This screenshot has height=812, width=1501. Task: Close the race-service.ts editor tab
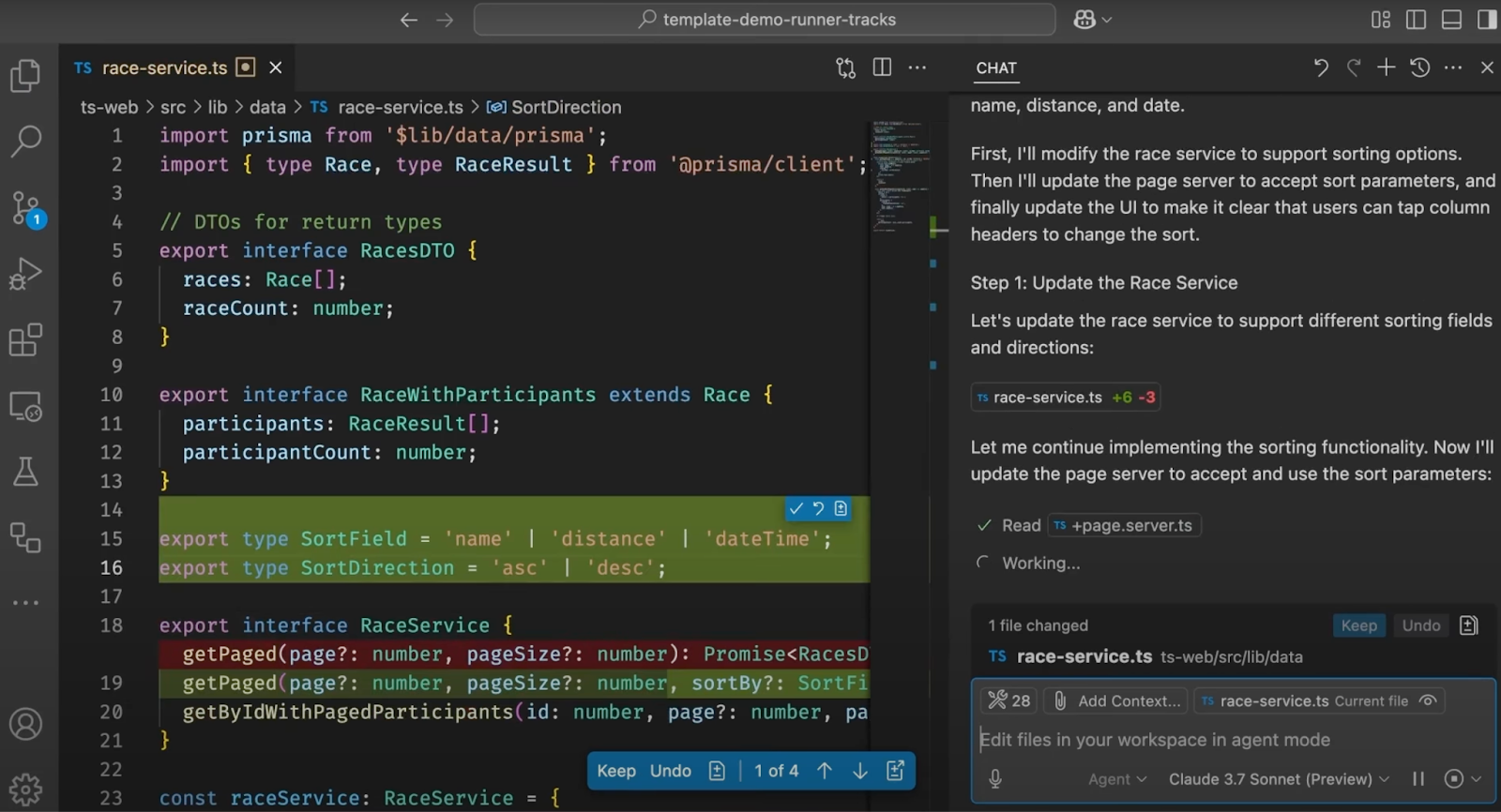[276, 68]
